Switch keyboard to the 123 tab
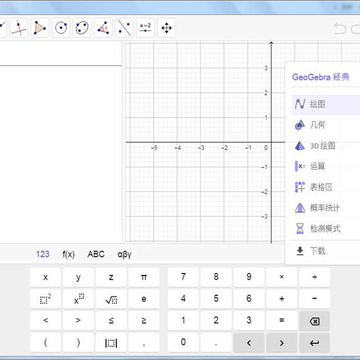 (x=43, y=254)
